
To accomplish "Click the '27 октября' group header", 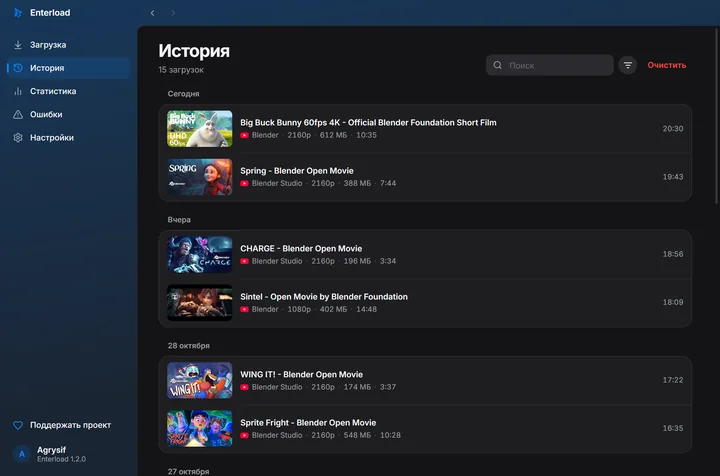I will pos(188,471).
